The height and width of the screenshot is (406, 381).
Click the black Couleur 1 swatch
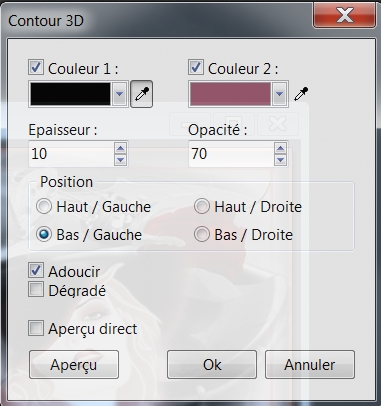tap(70, 94)
